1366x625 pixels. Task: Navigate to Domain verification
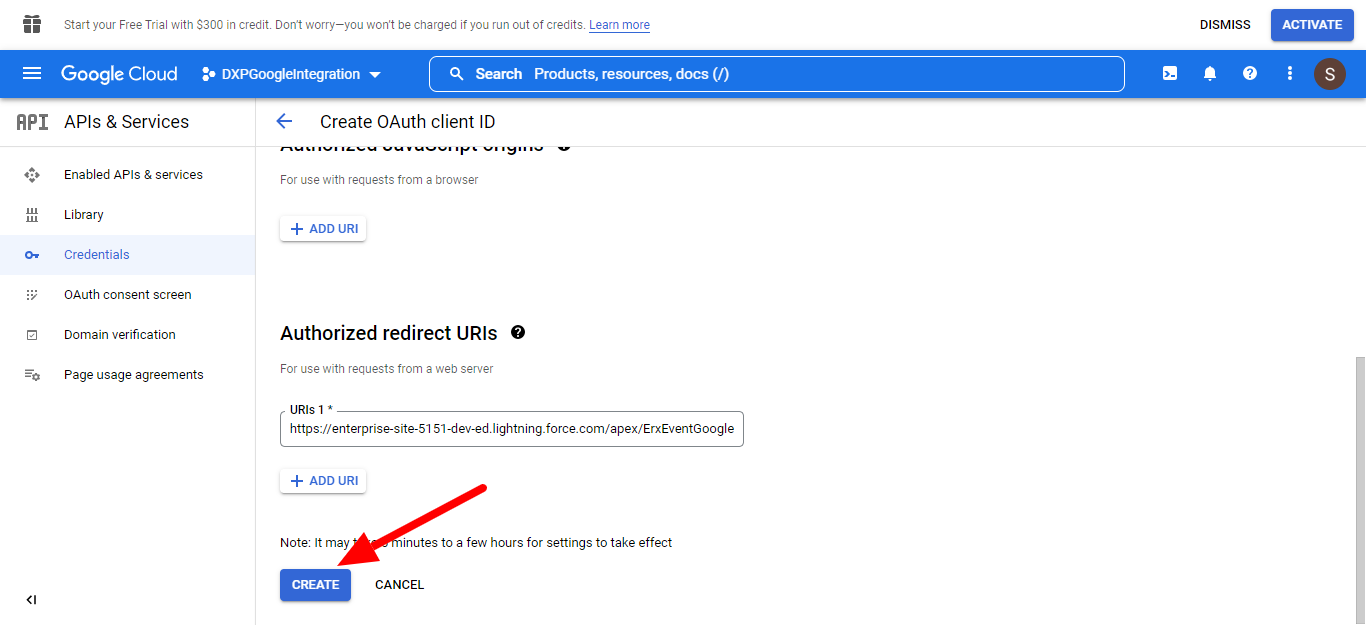point(119,335)
